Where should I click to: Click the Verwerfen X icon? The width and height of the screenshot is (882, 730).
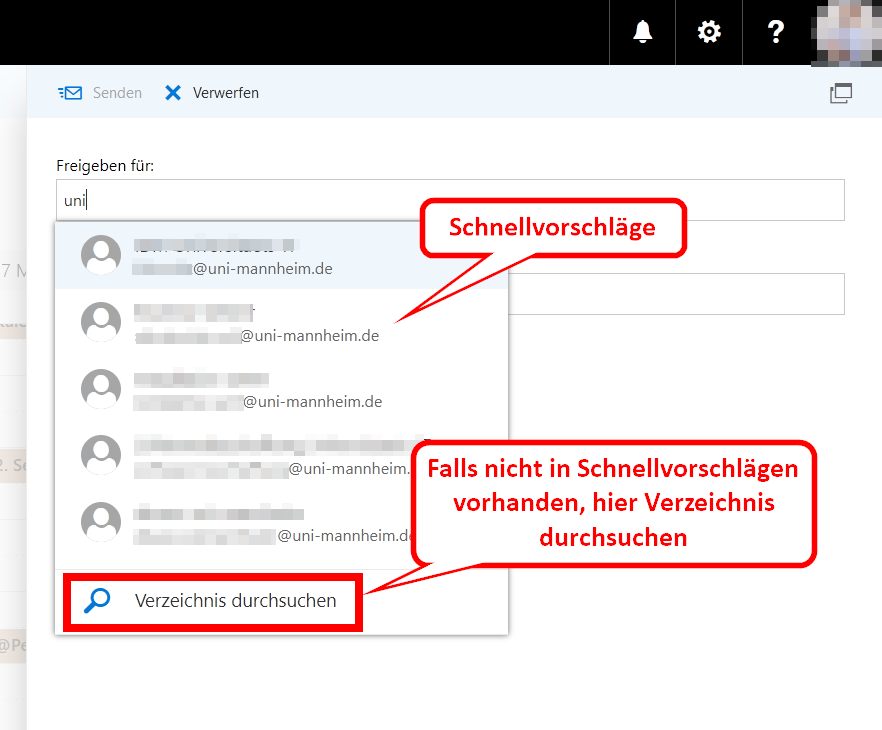(173, 93)
